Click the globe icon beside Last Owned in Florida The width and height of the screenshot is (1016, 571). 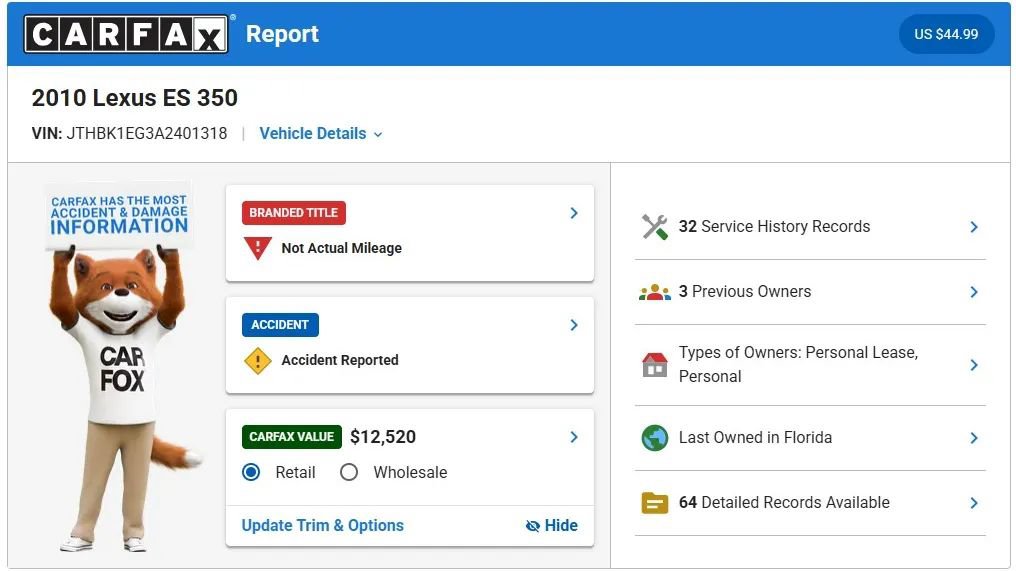[x=654, y=438]
